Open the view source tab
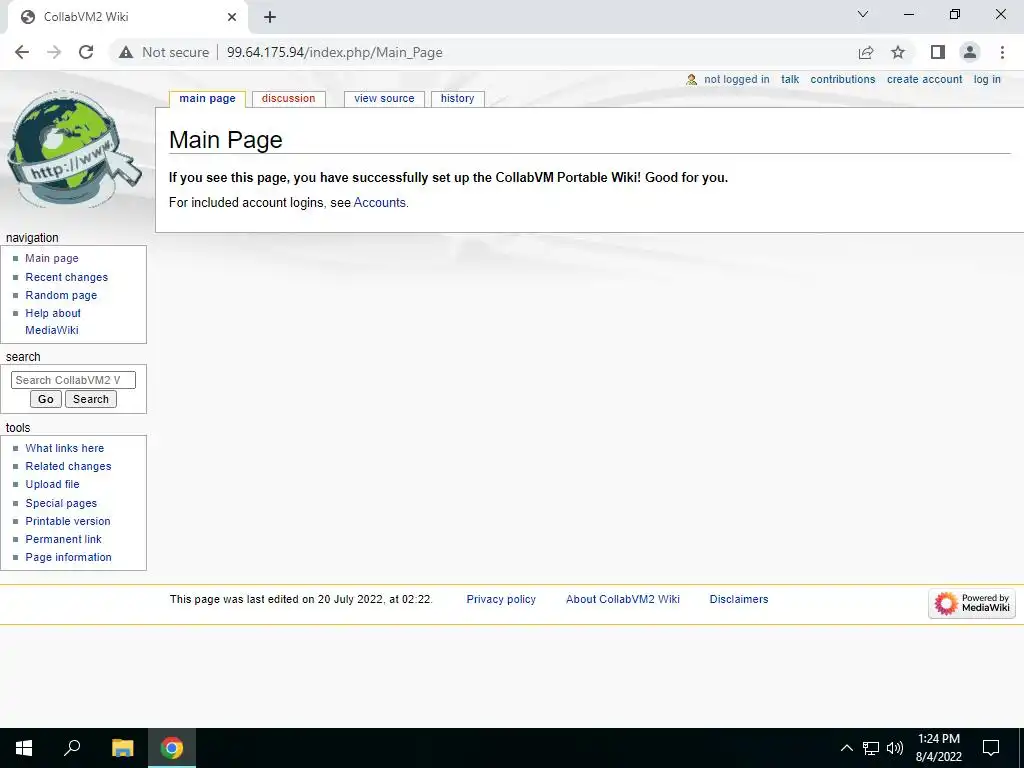 pos(384,99)
